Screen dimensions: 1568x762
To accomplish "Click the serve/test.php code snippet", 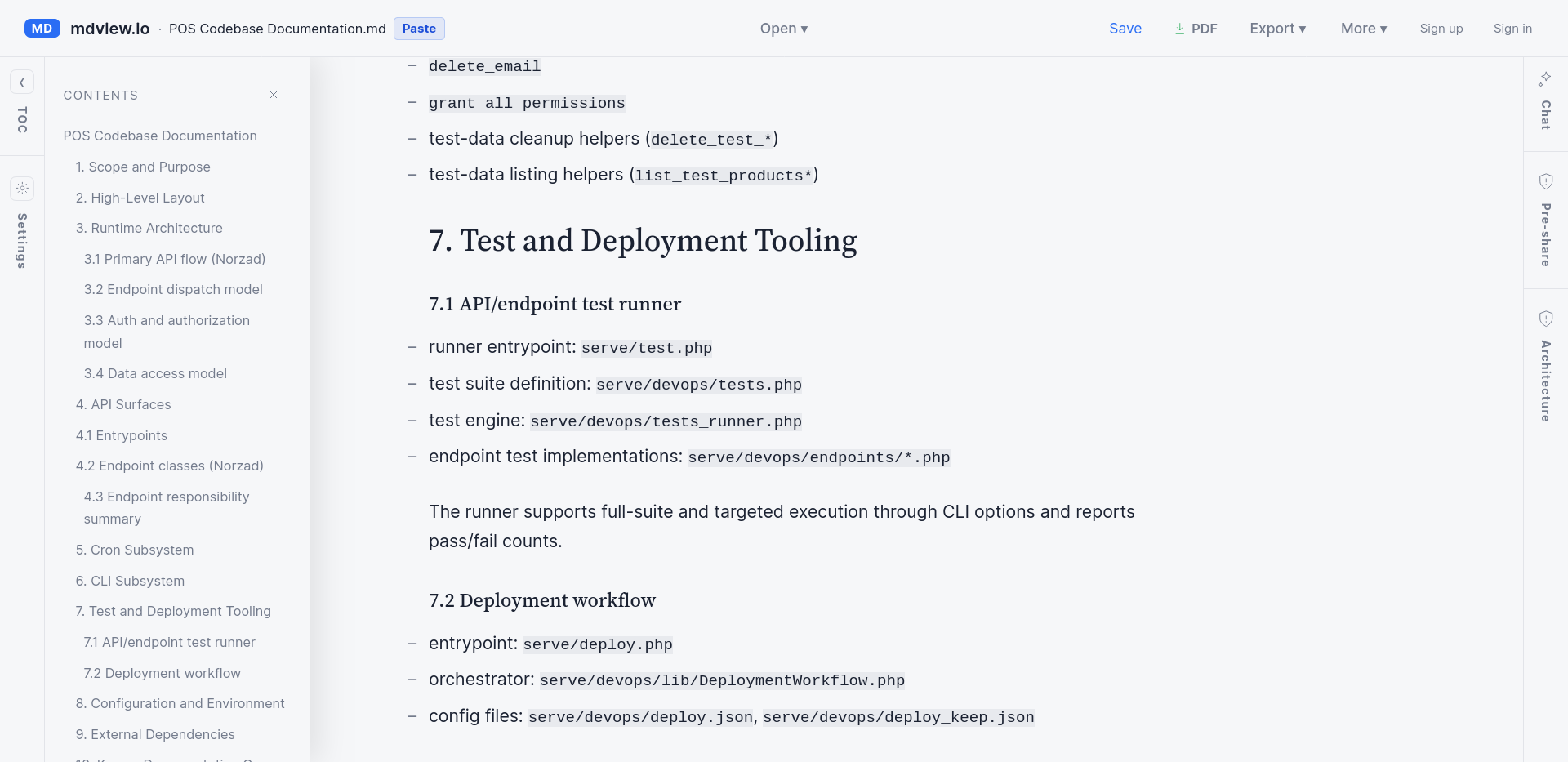I will (647, 348).
